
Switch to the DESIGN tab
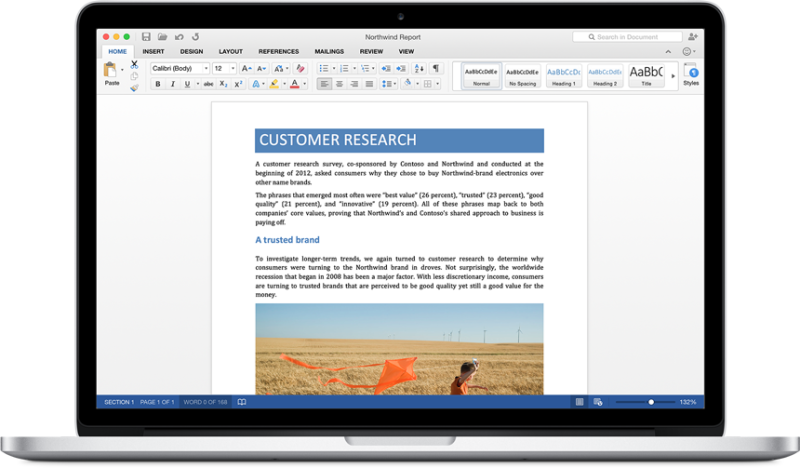click(191, 52)
